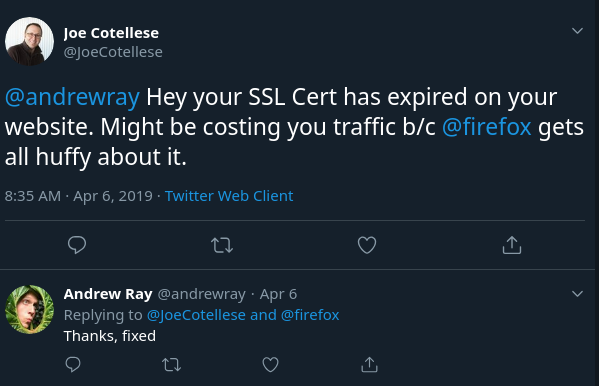Retweet Joe Cotellese's SSL cert tweet
Image resolution: width=599 pixels, height=386 pixels.
222,245
